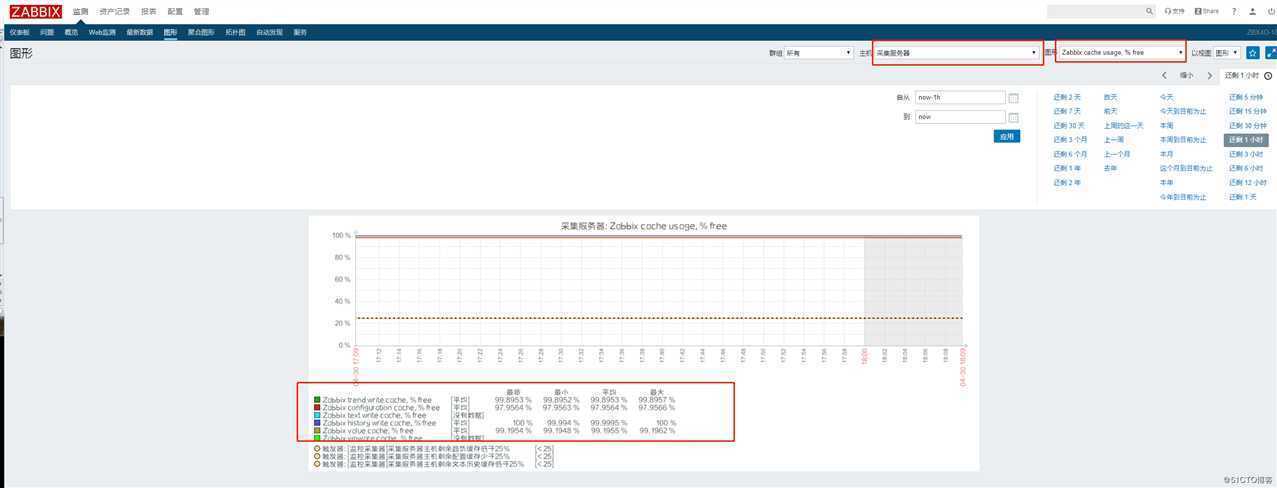Screen dimensions: 1277x488
Task: Select the 图形 graphs submenu
Action: click(x=170, y=32)
